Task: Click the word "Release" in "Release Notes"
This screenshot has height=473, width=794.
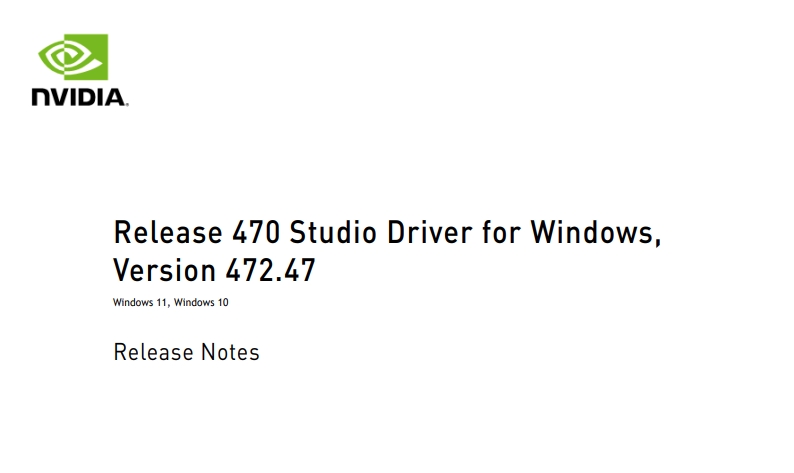Action: 153,352
